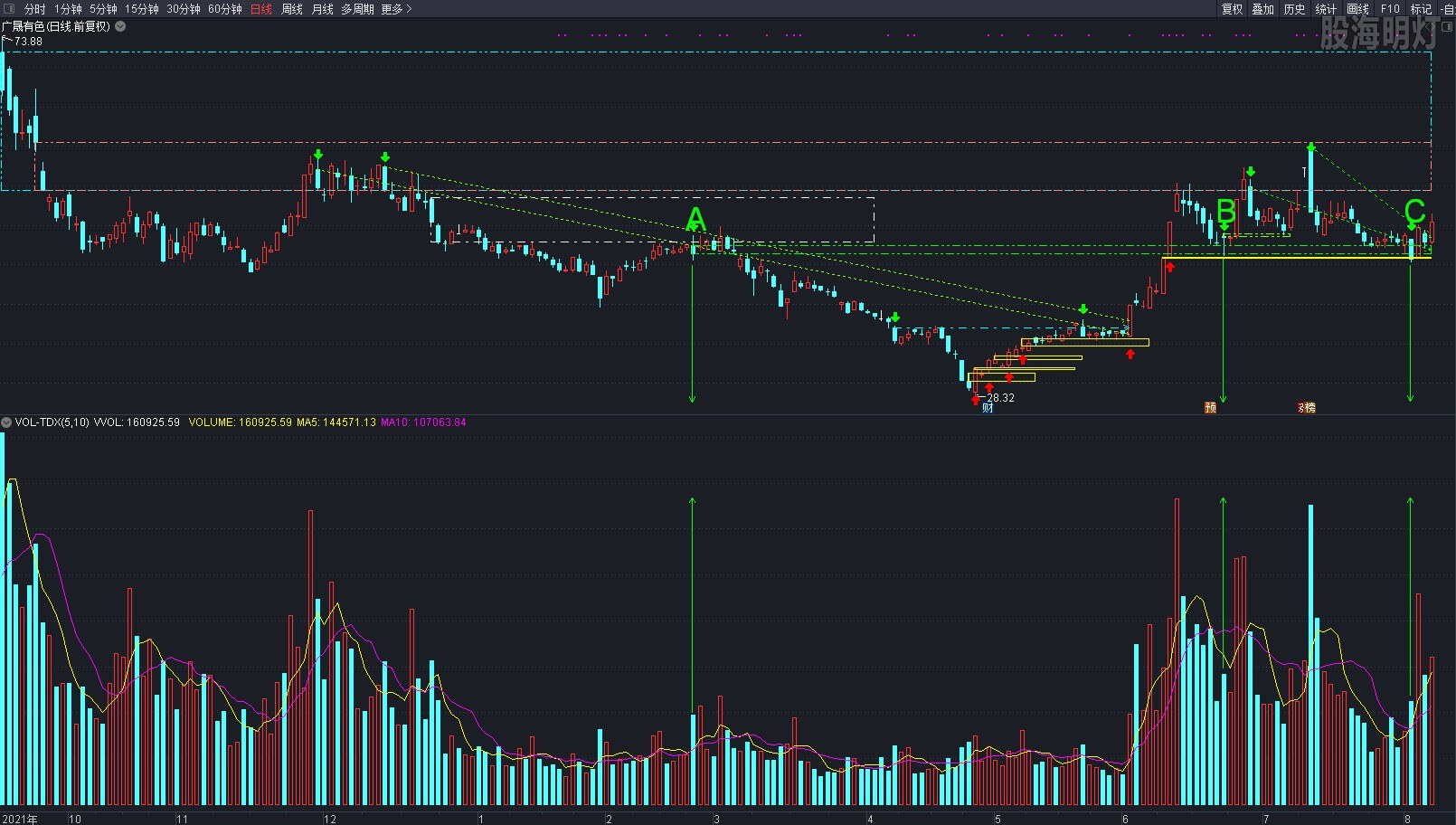Click the MA10: 107063.84 readout
Image resolution: width=1456 pixels, height=825 pixels.
coord(423,422)
